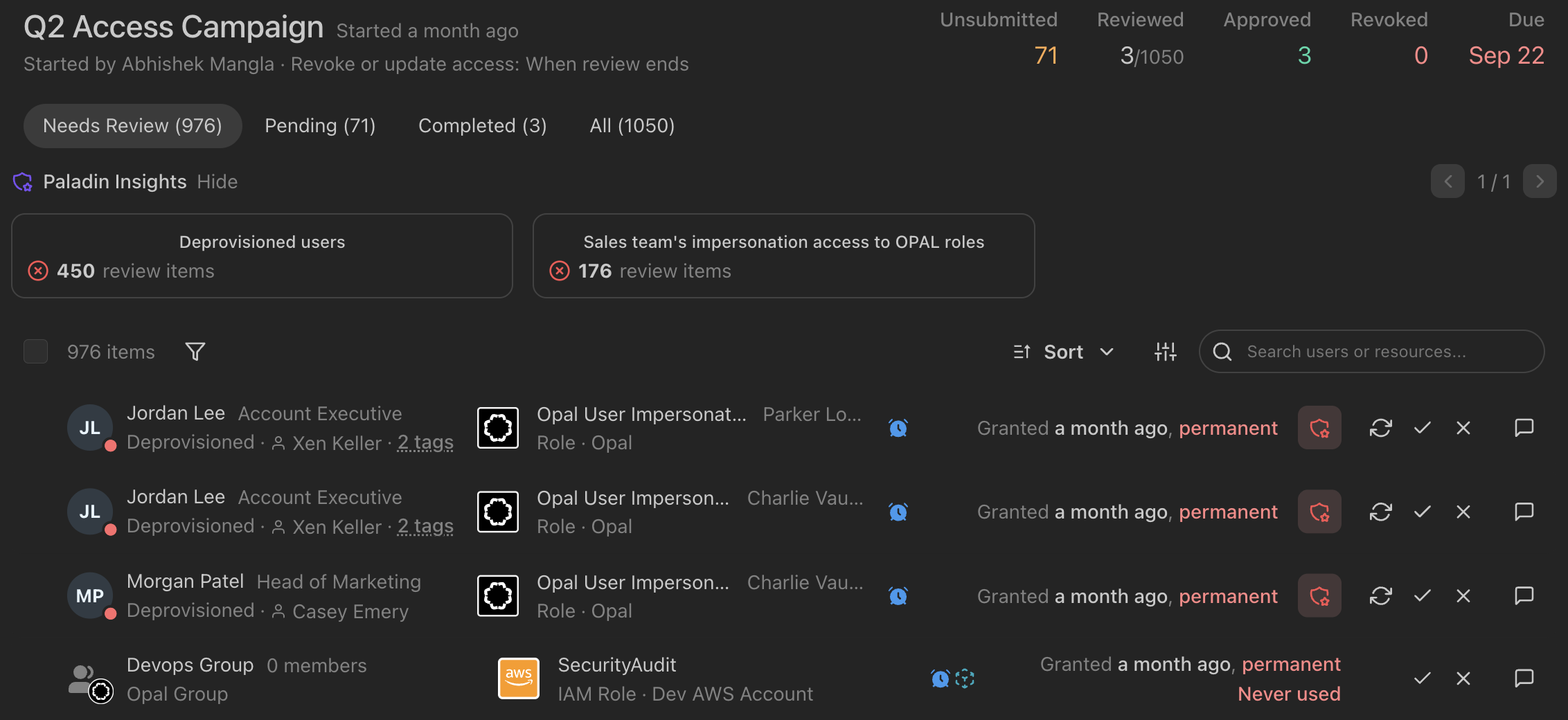Show the 2 tags on first Jordan Lee row

[425, 443]
